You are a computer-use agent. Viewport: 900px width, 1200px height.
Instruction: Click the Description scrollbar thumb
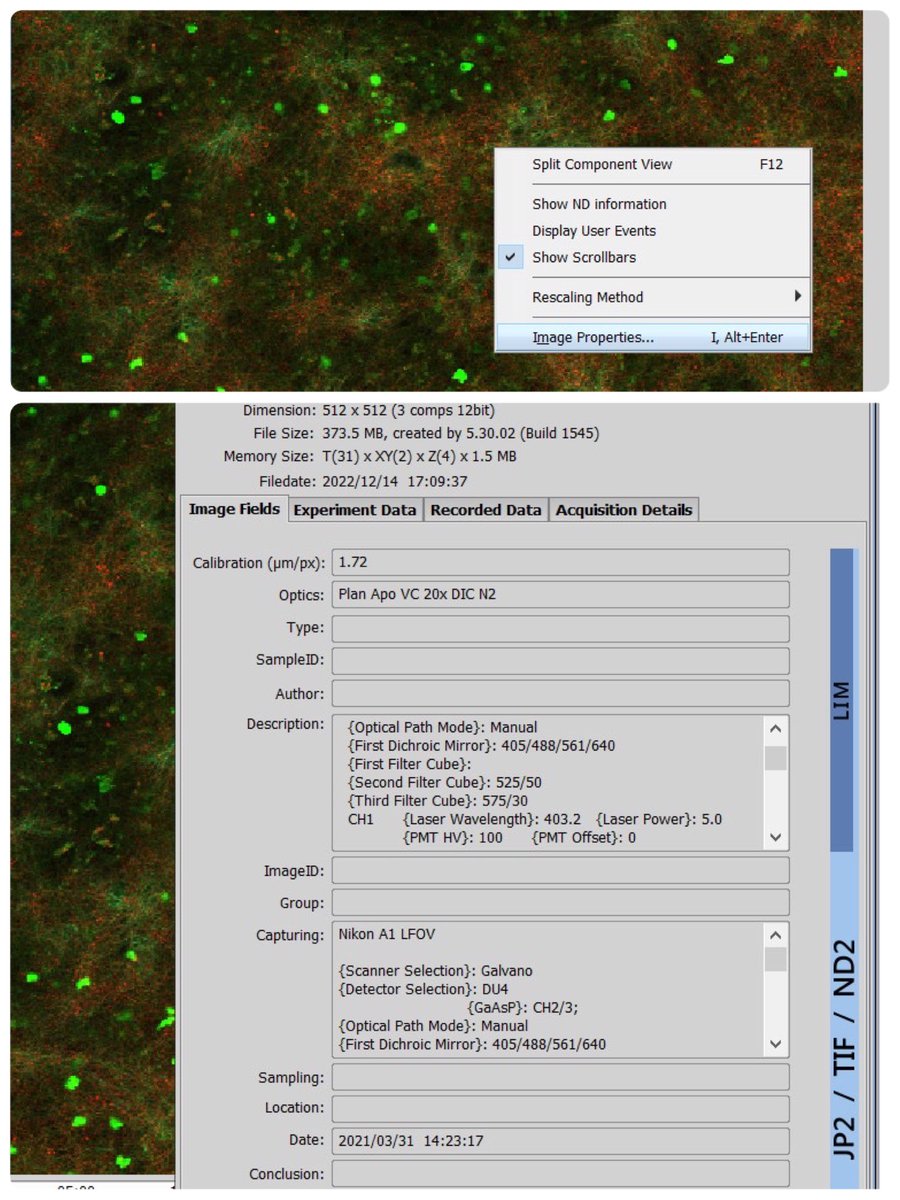pyautogui.click(x=776, y=758)
